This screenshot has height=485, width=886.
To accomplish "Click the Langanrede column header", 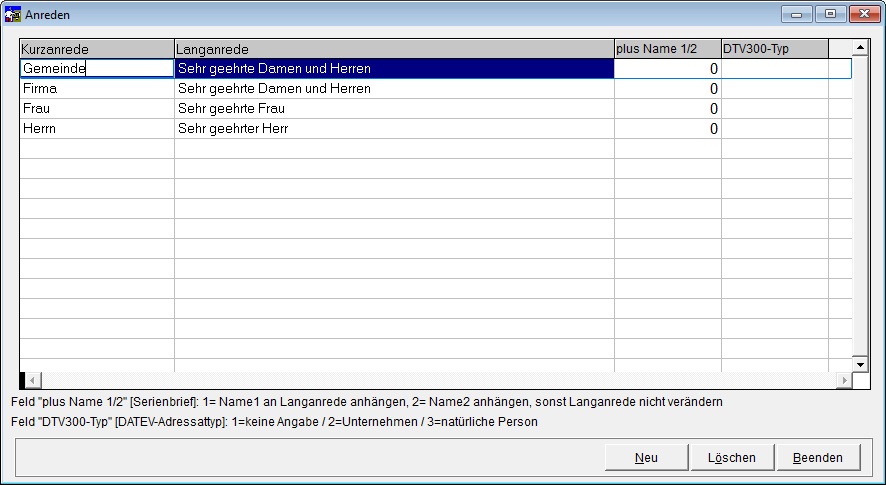I will (394, 49).
